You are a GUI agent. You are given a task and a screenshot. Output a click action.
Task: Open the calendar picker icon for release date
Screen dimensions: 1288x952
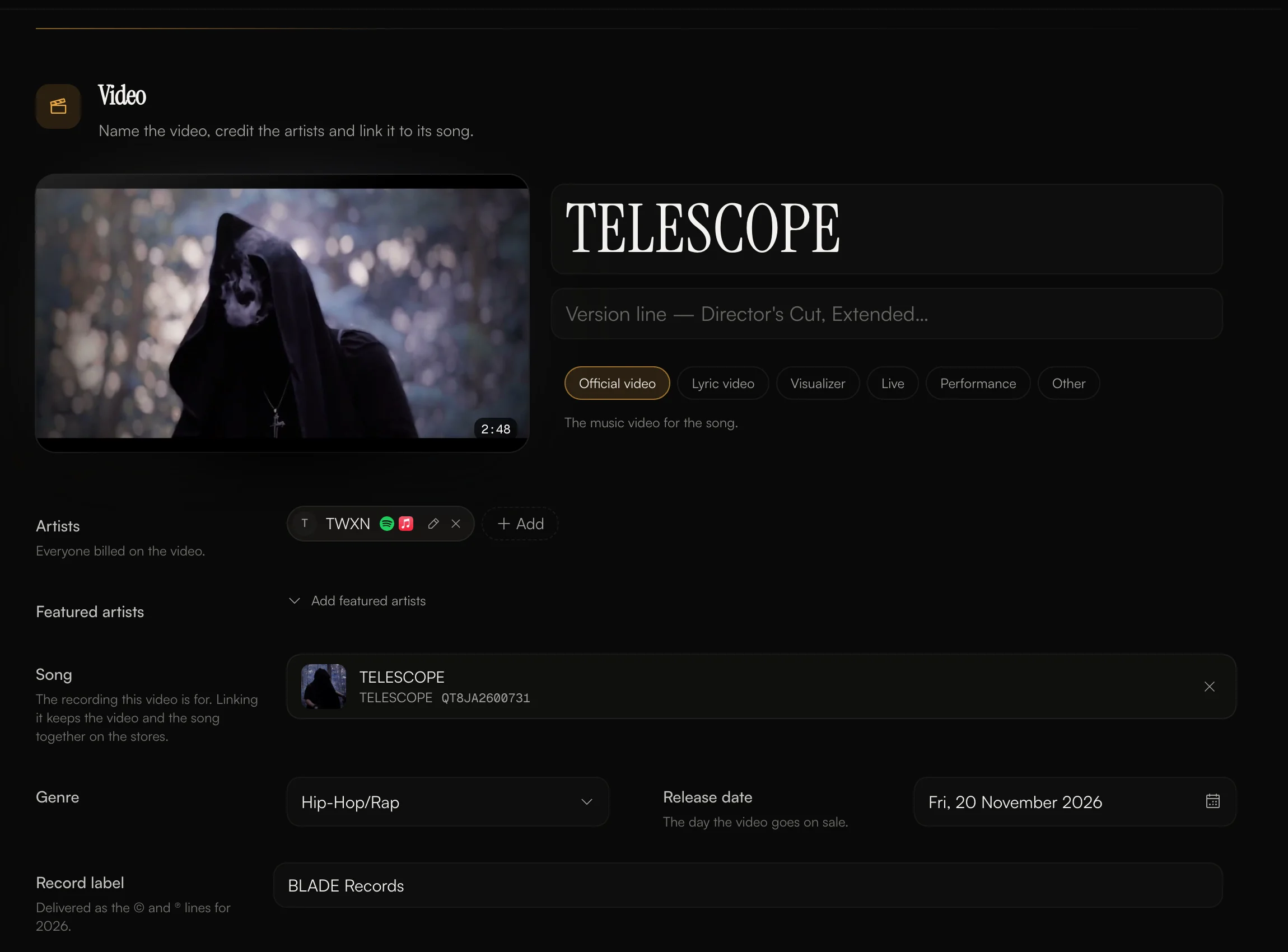(x=1212, y=801)
